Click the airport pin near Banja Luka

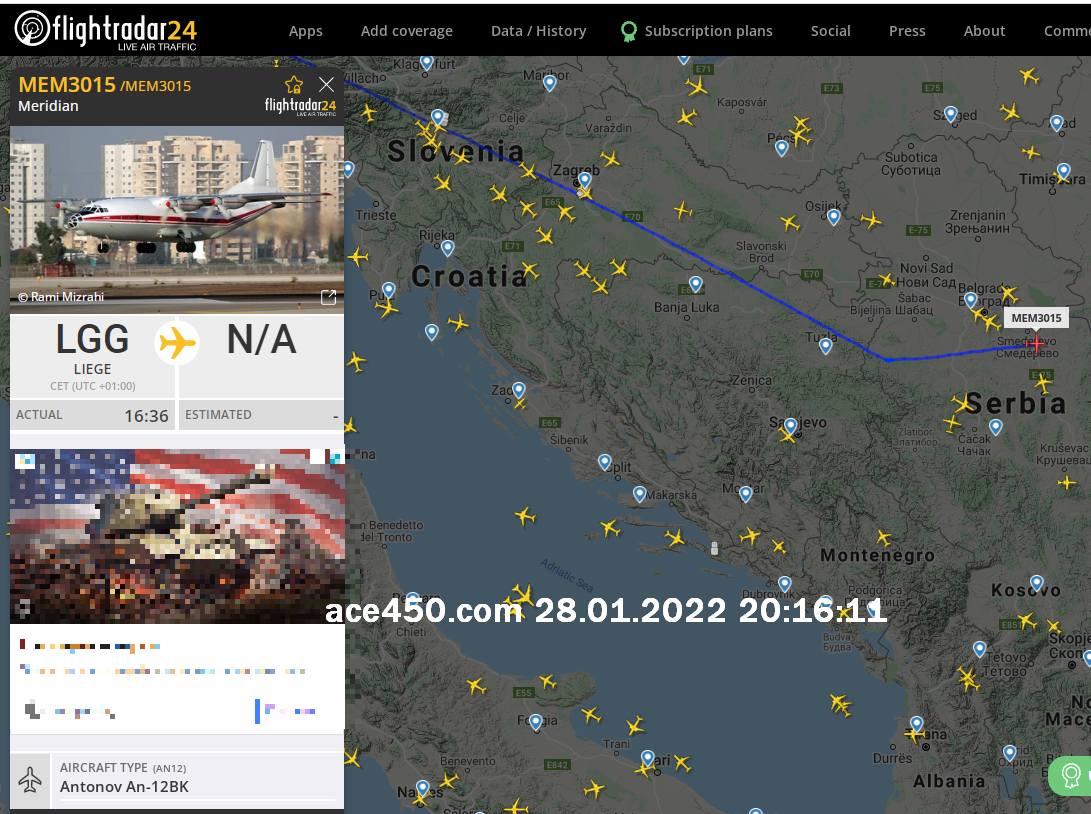696,285
